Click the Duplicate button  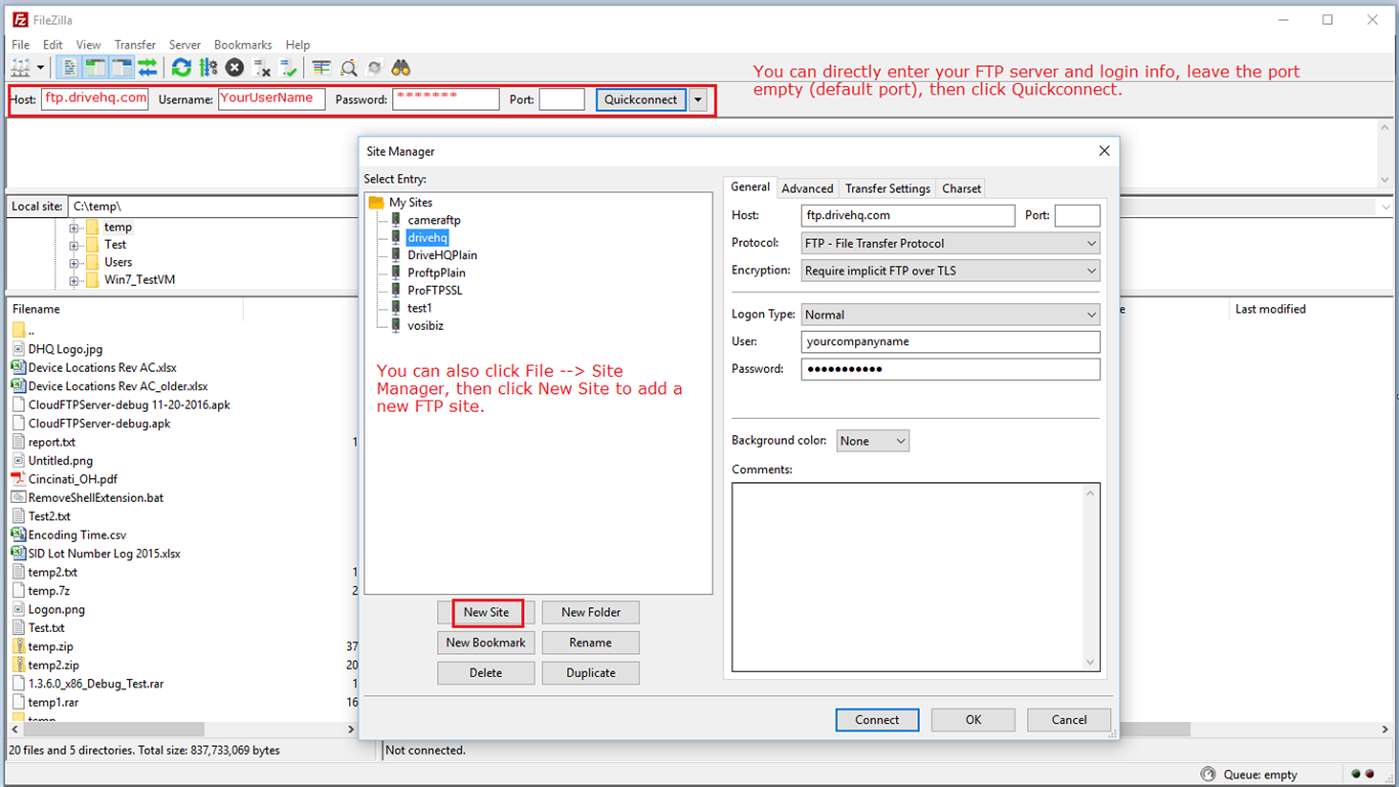(x=591, y=673)
